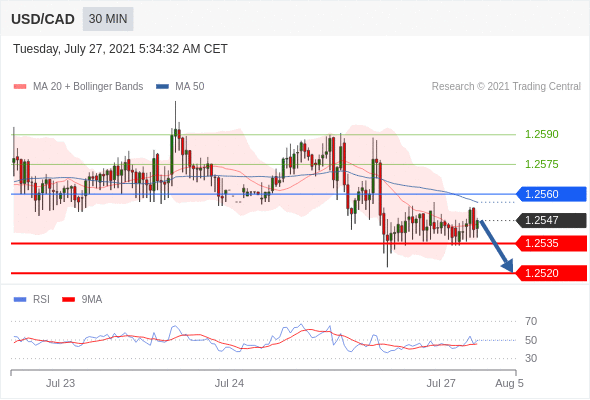Click the Jul 23 date axis label

[60, 383]
